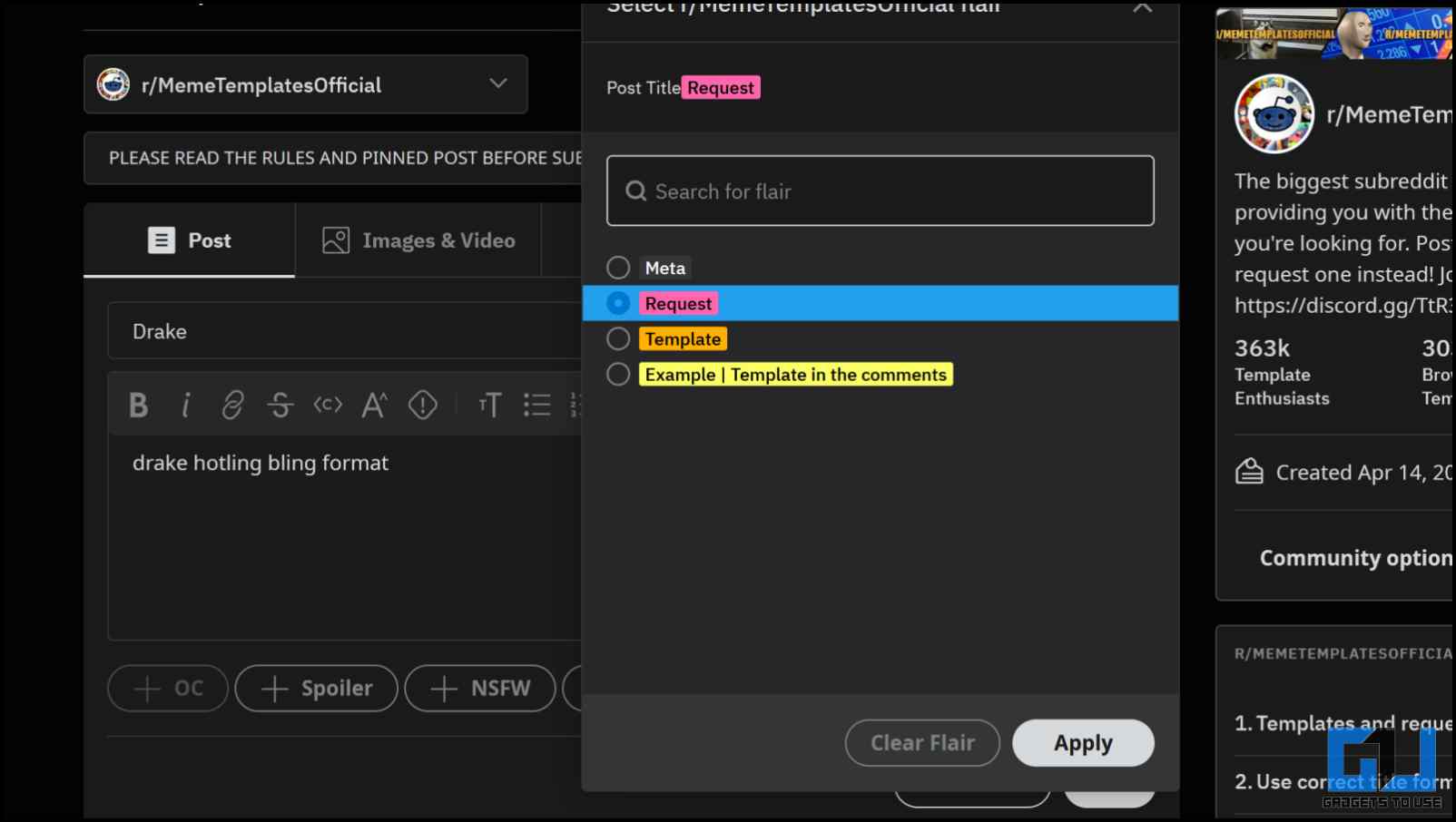
Task: Open the discord.gg link in the sidebar
Action: pyautogui.click(x=1343, y=306)
